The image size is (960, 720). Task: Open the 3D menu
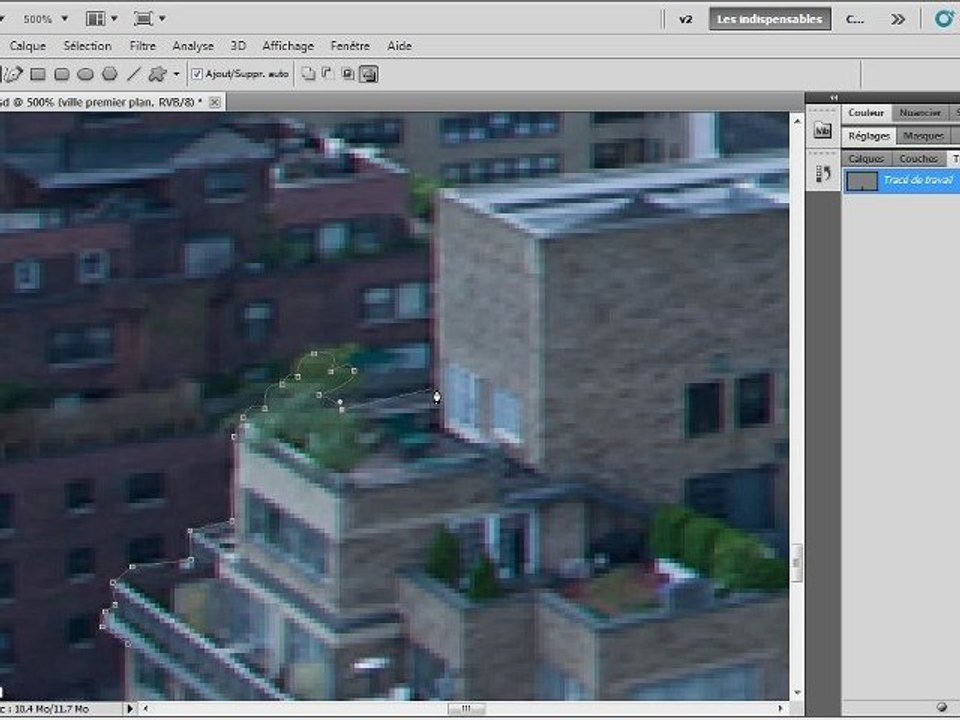pos(238,46)
